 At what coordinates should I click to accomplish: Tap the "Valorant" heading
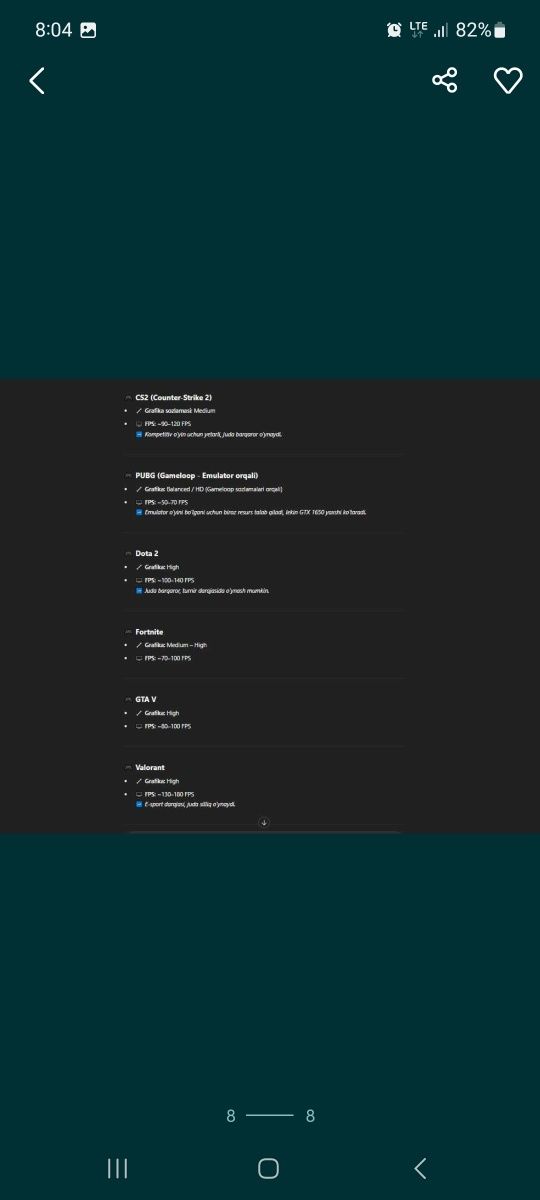(x=150, y=767)
